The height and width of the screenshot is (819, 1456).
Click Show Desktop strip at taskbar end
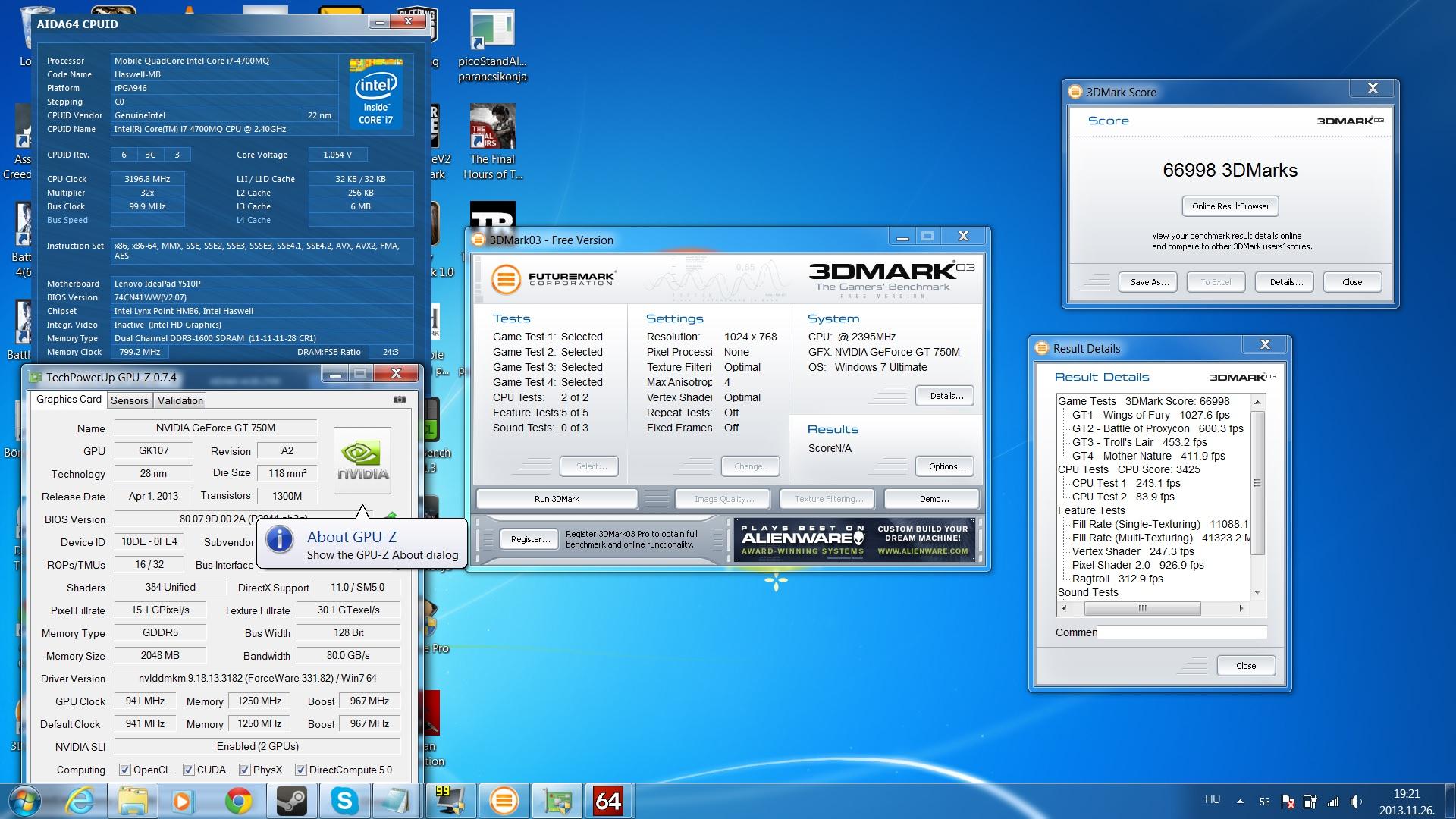1450,802
